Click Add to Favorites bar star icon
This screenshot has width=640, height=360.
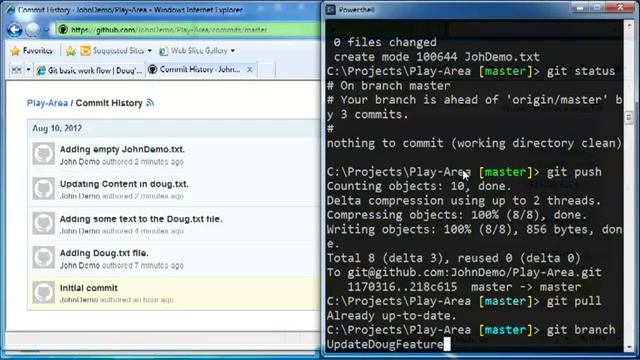click(71, 51)
